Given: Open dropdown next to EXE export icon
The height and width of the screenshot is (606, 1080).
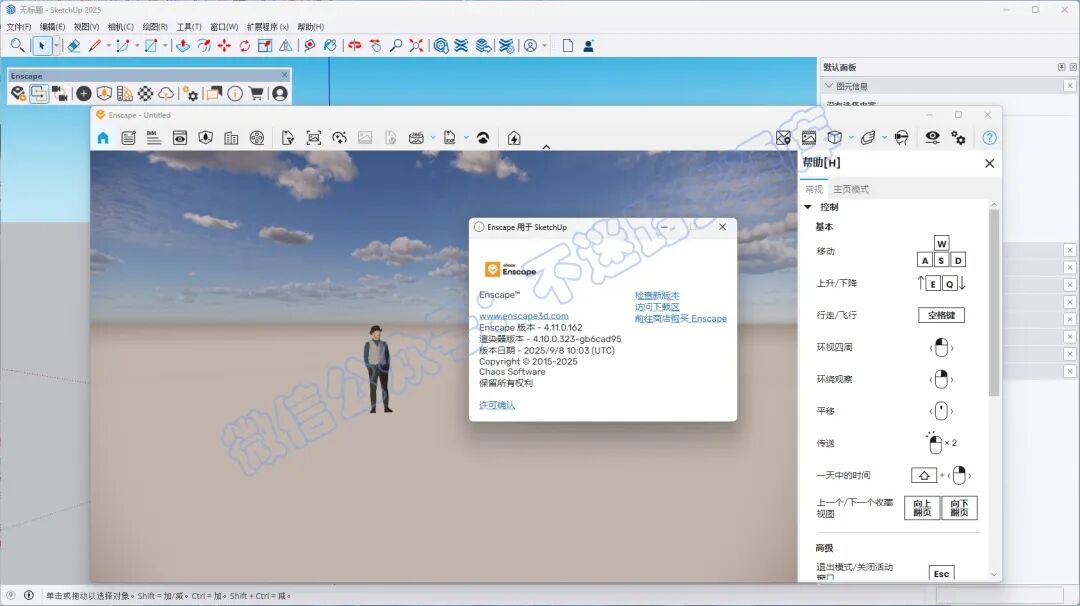Looking at the screenshot, I should click(466, 138).
